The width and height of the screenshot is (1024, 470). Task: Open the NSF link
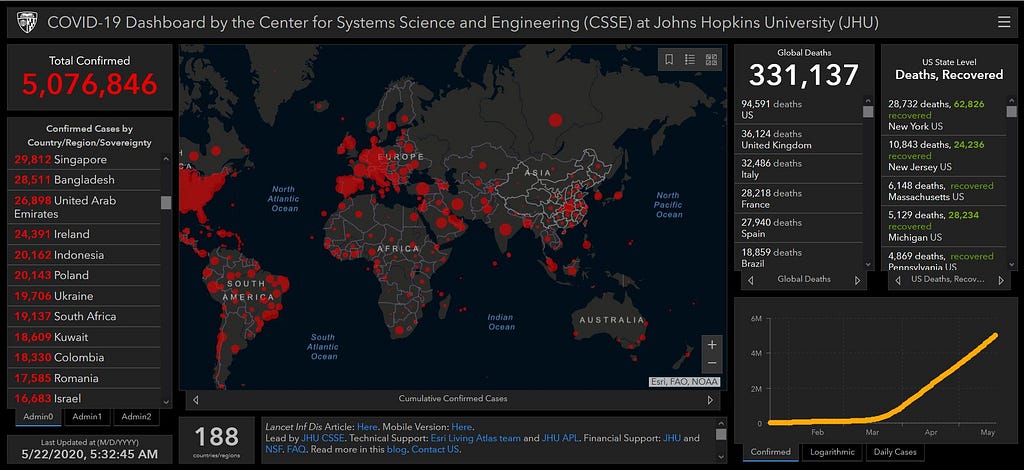(274, 450)
